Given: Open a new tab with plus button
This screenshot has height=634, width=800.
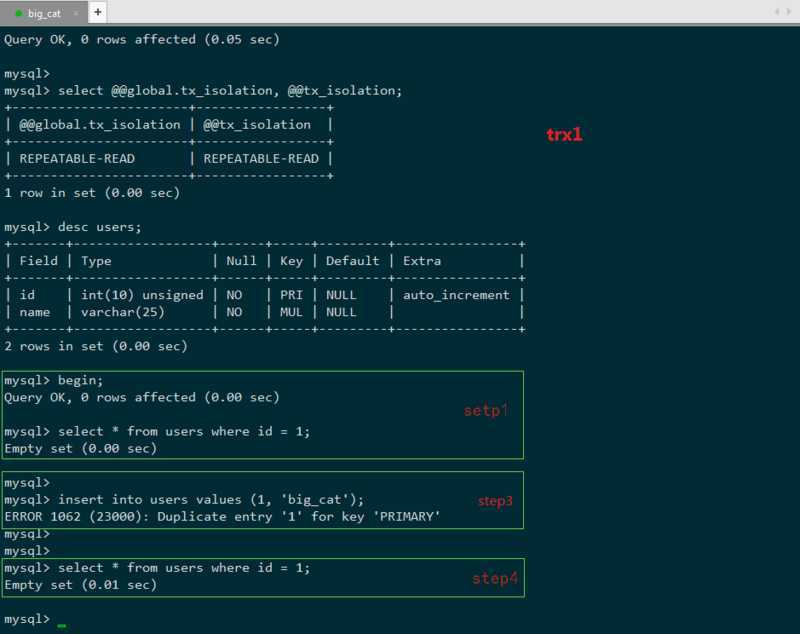Looking at the screenshot, I should 97,12.
